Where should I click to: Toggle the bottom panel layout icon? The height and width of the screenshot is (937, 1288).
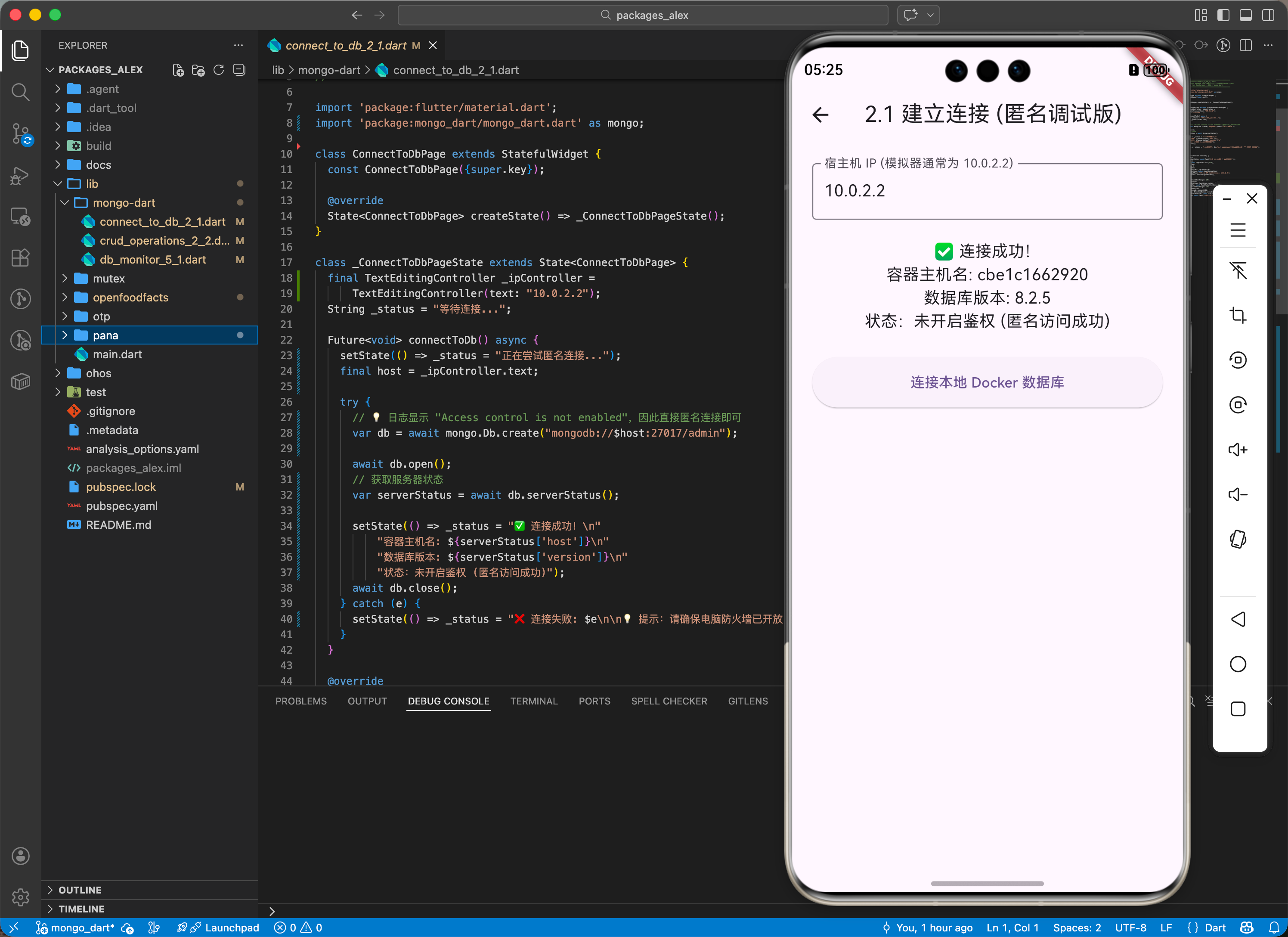click(x=1245, y=16)
